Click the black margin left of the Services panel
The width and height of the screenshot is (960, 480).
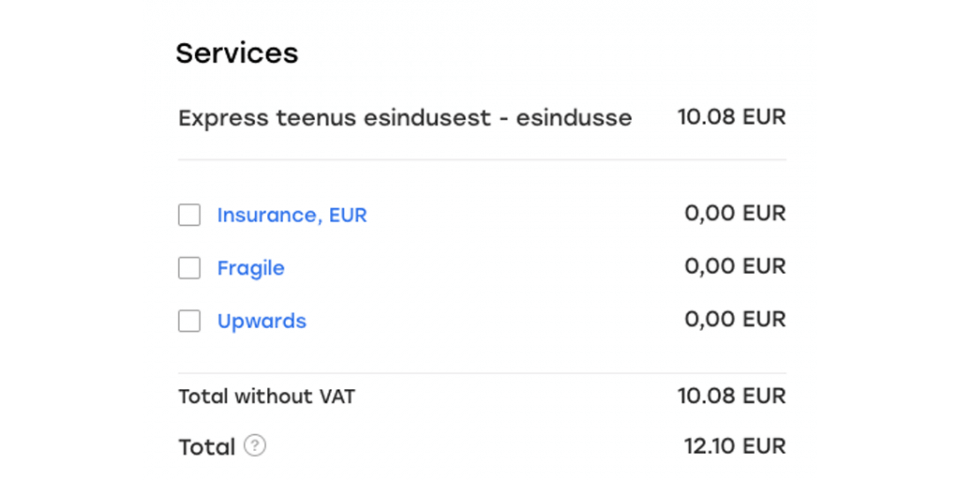tap(70, 240)
